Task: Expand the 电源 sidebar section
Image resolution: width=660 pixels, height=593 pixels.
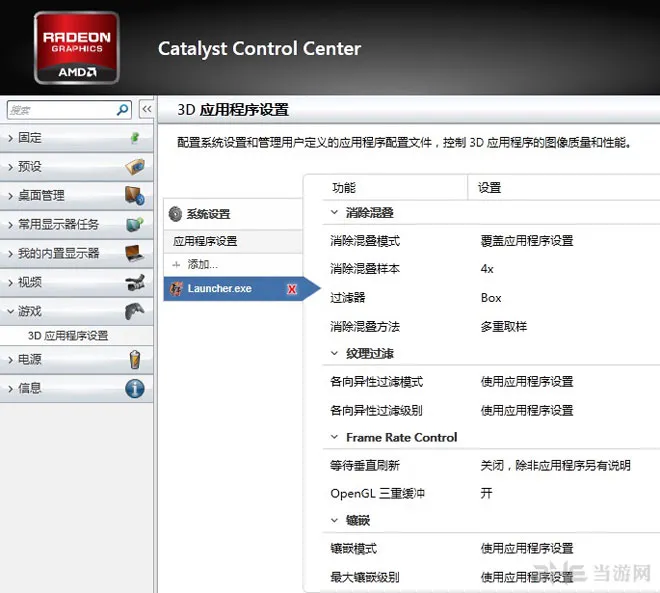Action: (x=11, y=359)
